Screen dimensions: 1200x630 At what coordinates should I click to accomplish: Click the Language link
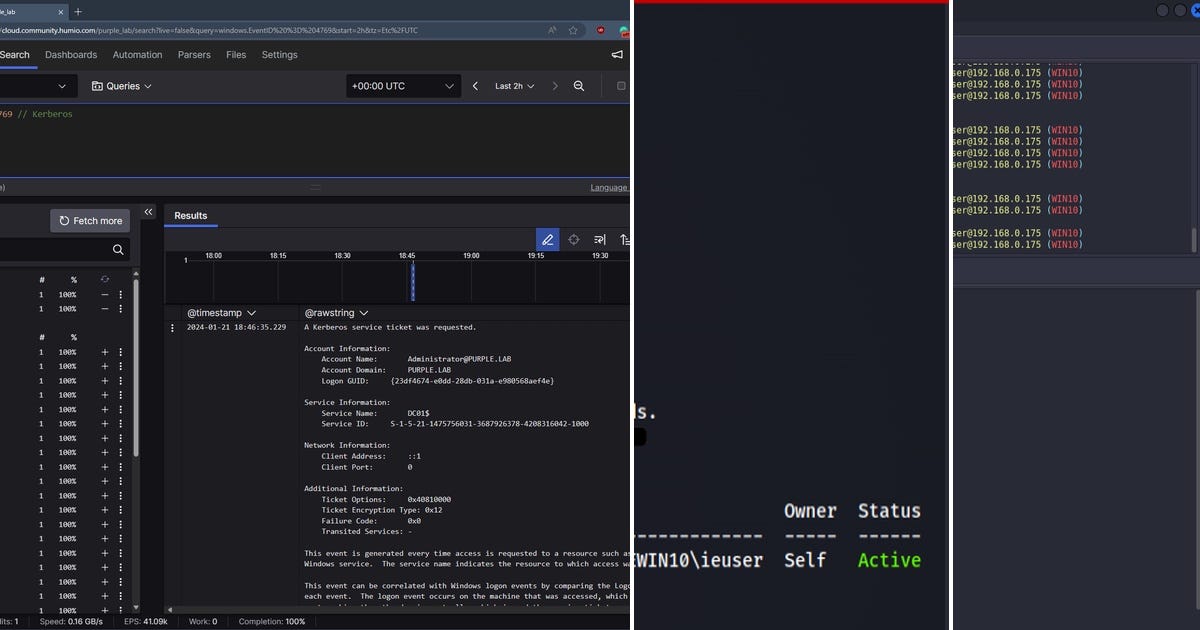(609, 187)
